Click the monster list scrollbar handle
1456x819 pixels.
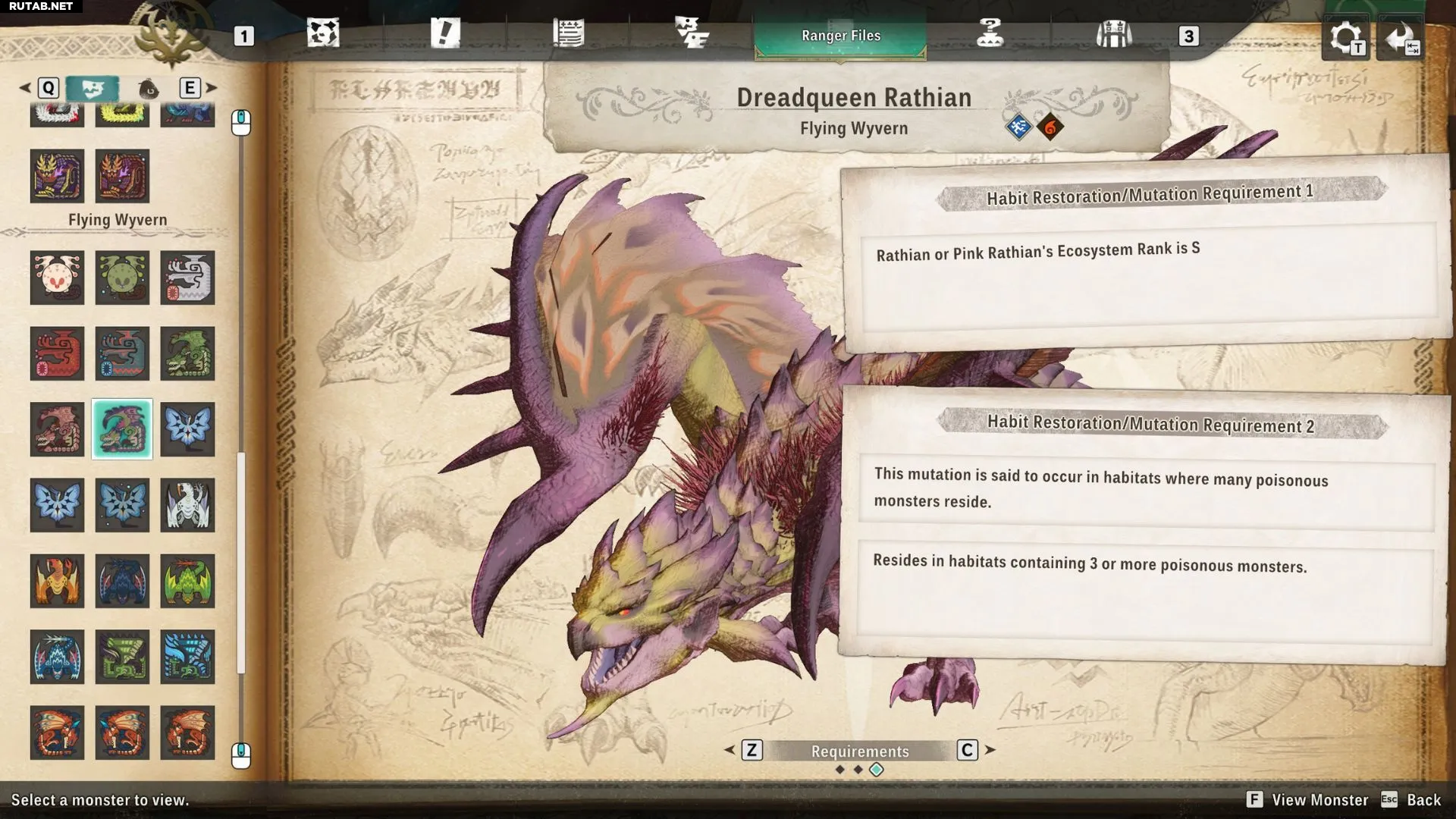[241, 561]
